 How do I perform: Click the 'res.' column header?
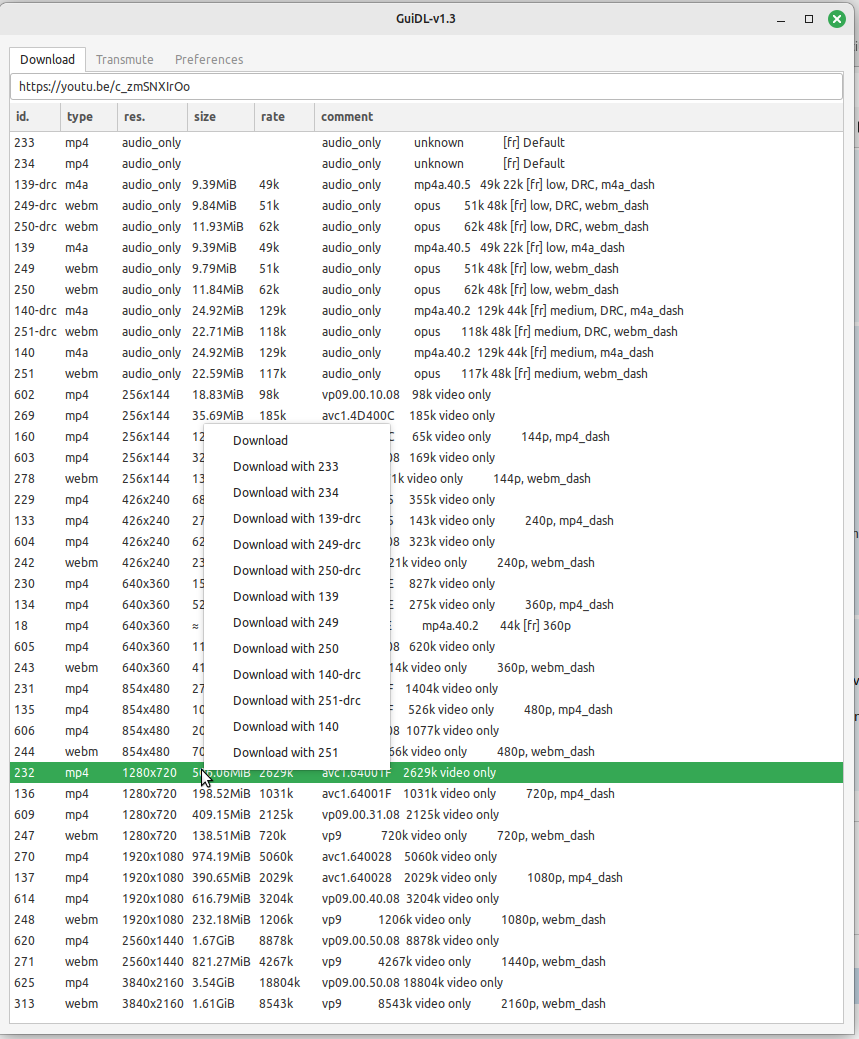coord(134,117)
